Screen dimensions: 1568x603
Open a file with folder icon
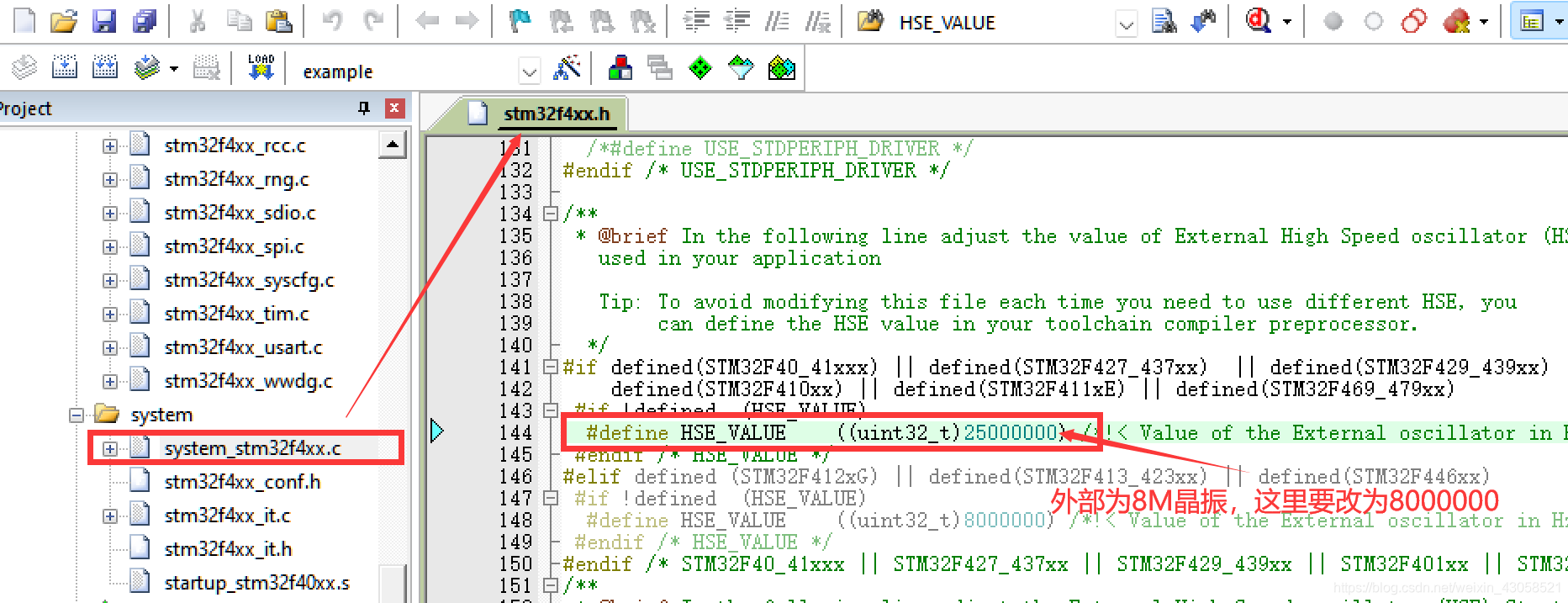coord(64,21)
